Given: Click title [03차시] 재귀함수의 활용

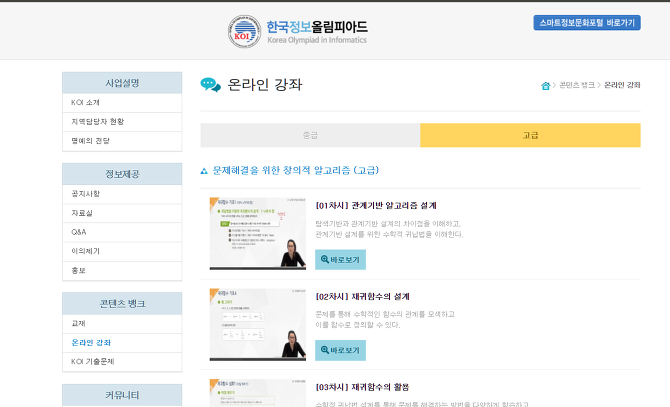Looking at the screenshot, I should 362,387.
